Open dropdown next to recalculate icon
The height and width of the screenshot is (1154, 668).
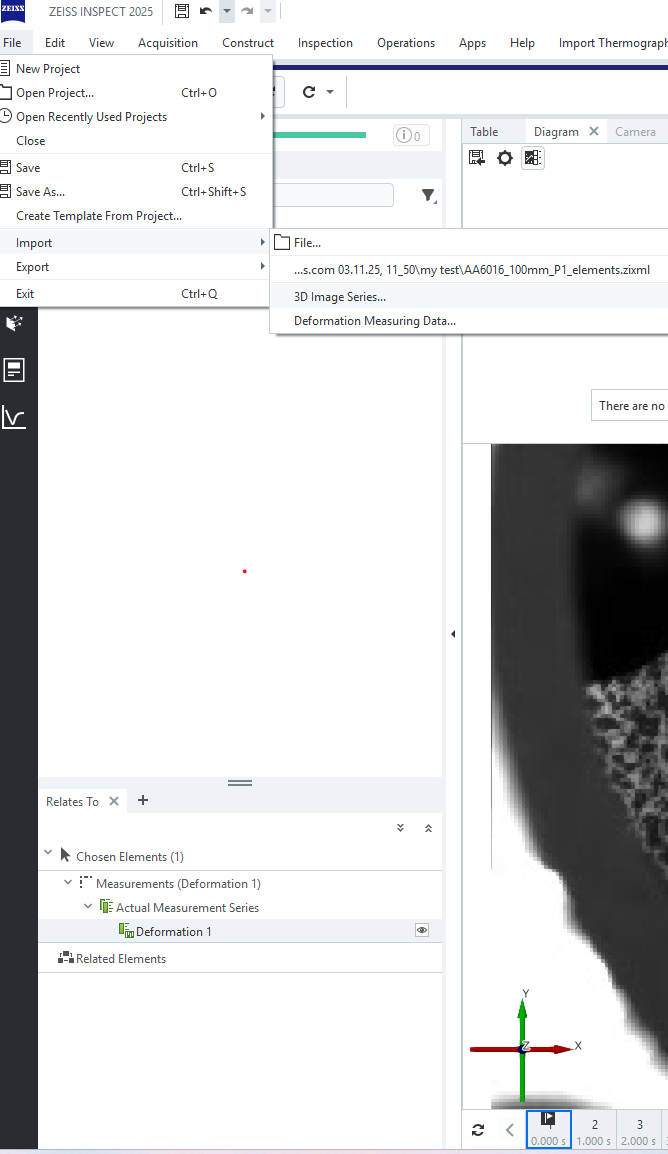point(330,92)
